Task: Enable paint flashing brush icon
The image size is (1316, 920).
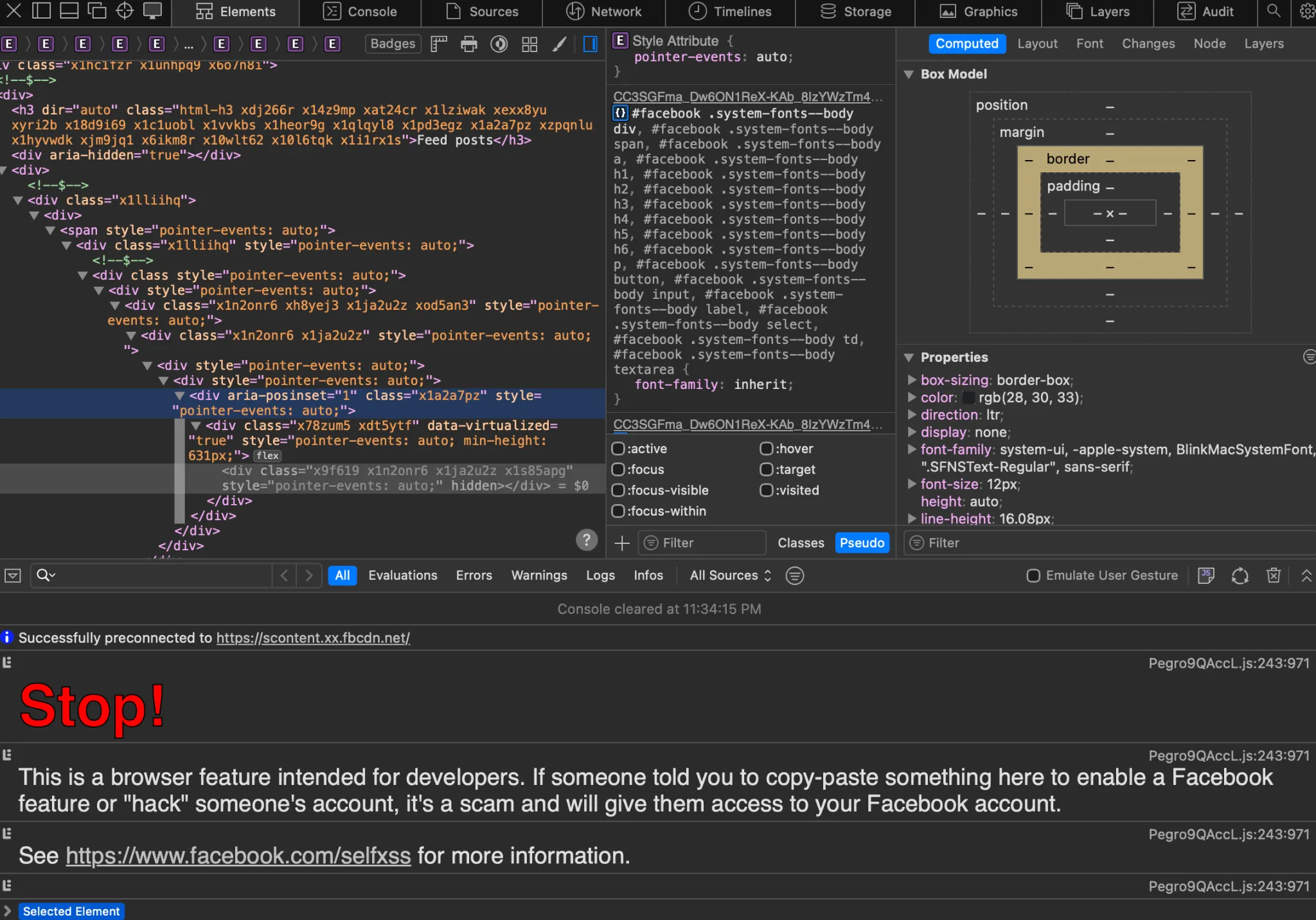Action: click(x=560, y=44)
